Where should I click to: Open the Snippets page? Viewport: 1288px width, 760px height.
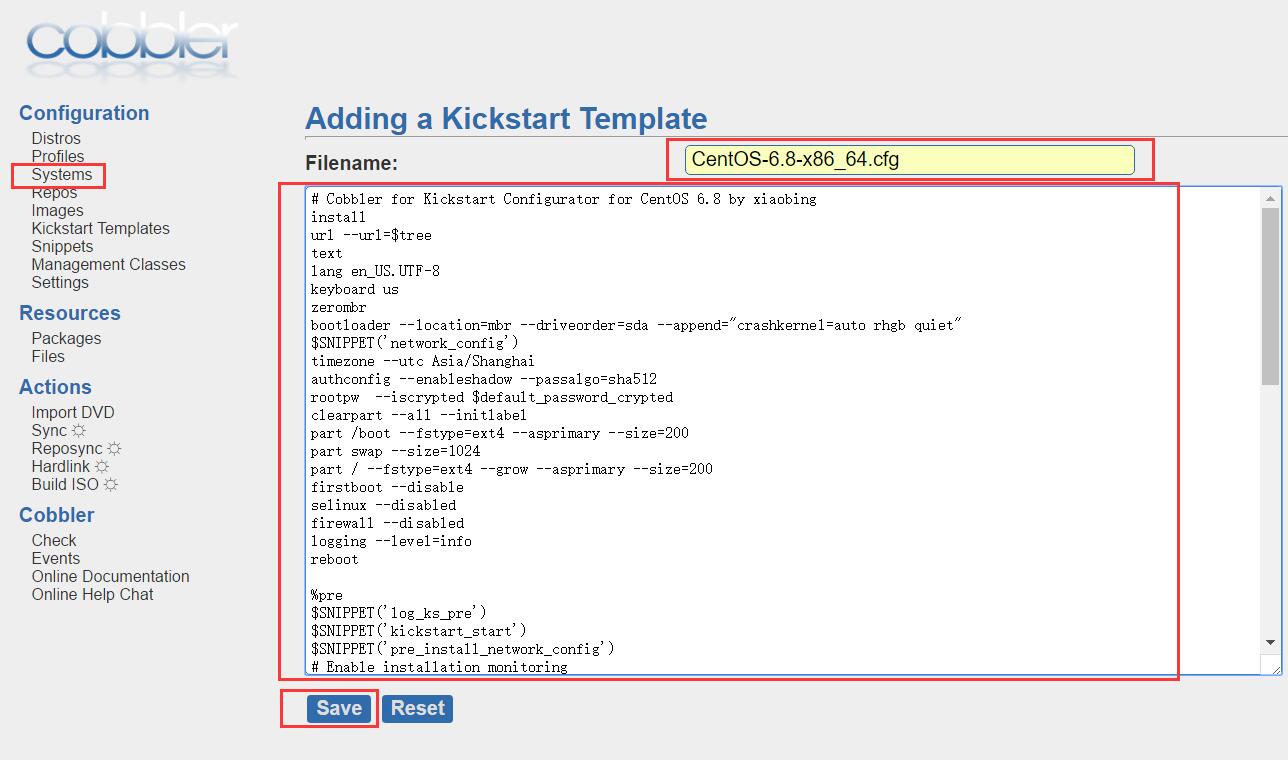[x=62, y=246]
